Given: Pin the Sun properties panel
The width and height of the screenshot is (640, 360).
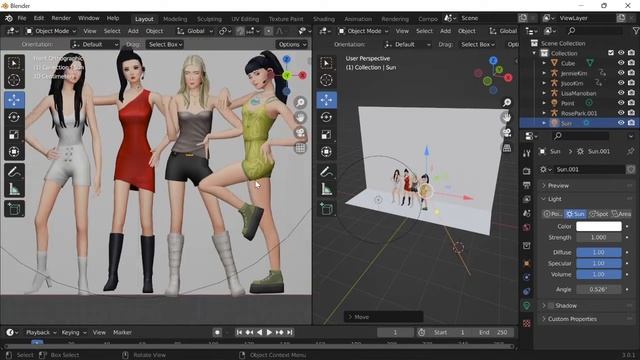Looking at the screenshot, I should pyautogui.click(x=631, y=151).
